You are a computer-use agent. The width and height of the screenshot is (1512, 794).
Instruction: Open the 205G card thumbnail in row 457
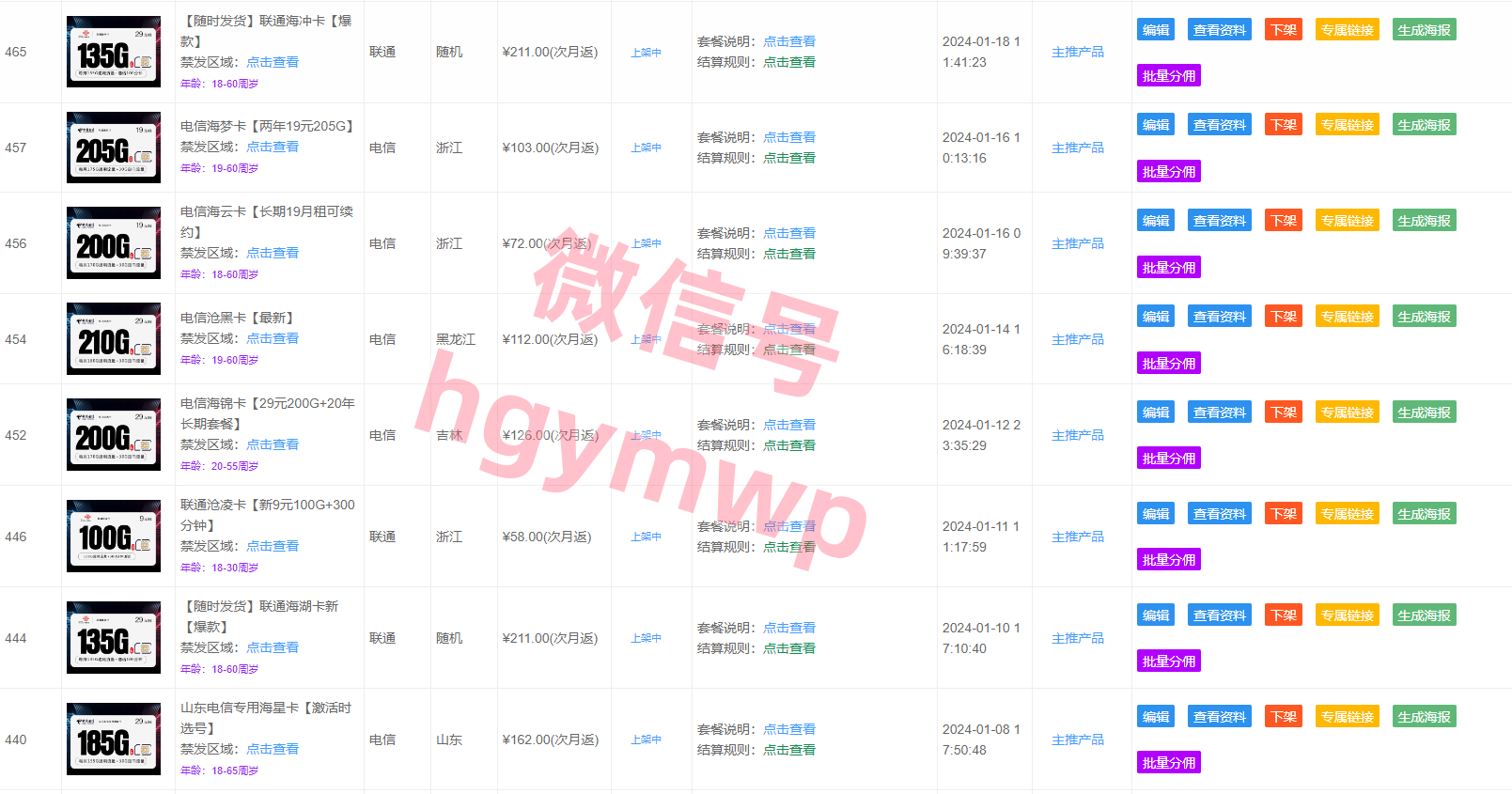point(114,148)
